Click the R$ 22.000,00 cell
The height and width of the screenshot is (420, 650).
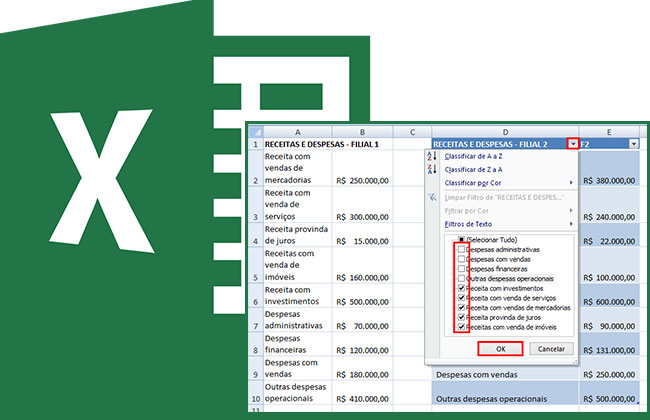coord(609,235)
